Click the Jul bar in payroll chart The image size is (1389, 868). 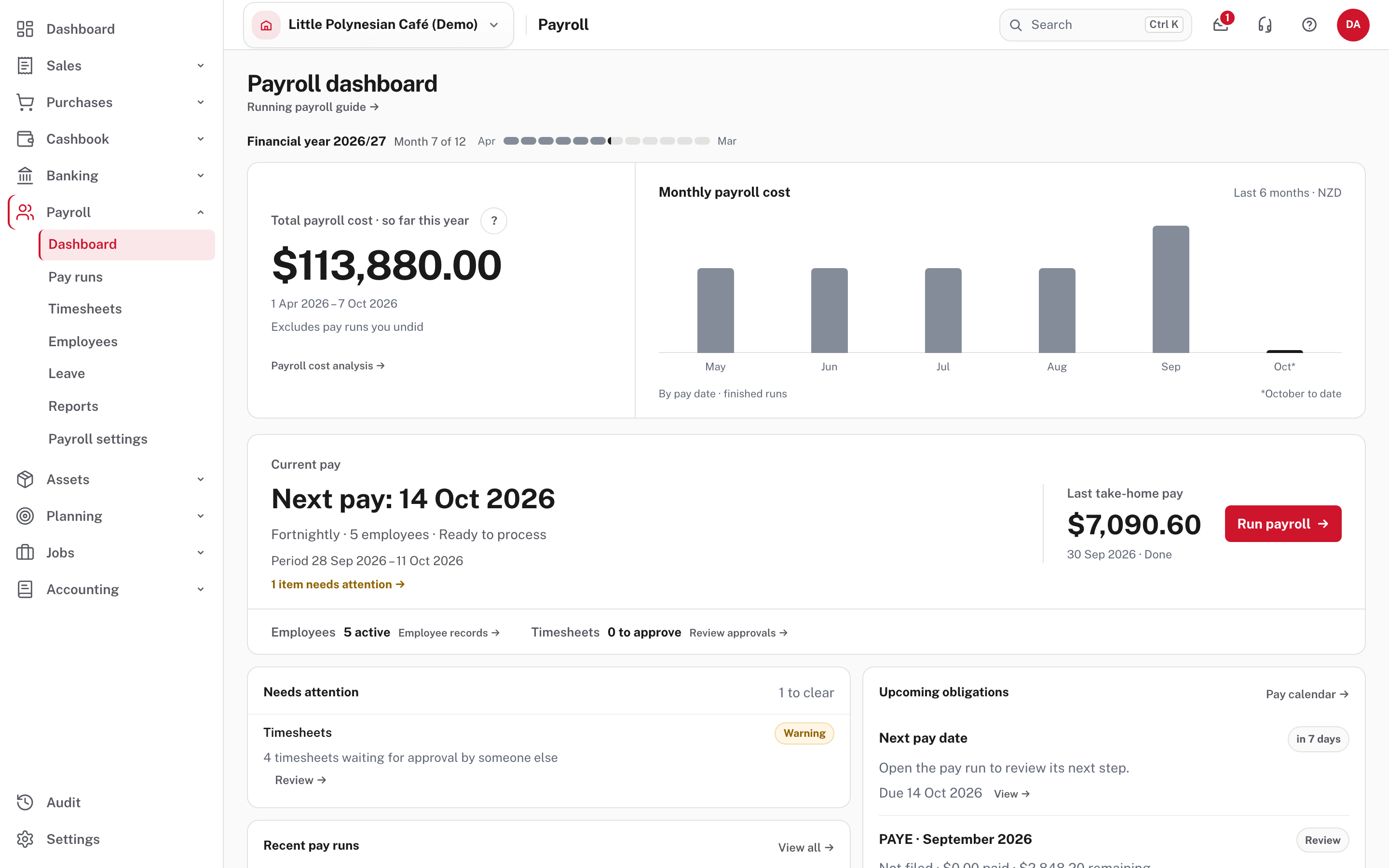(x=943, y=310)
